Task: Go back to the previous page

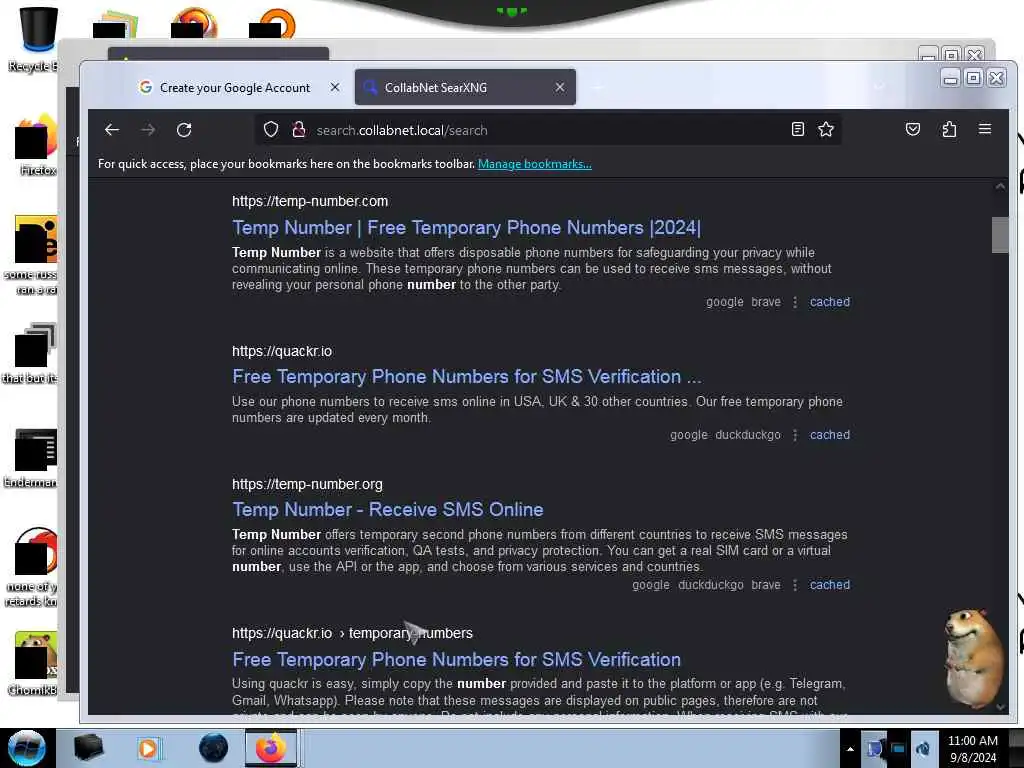Action: coord(112,130)
